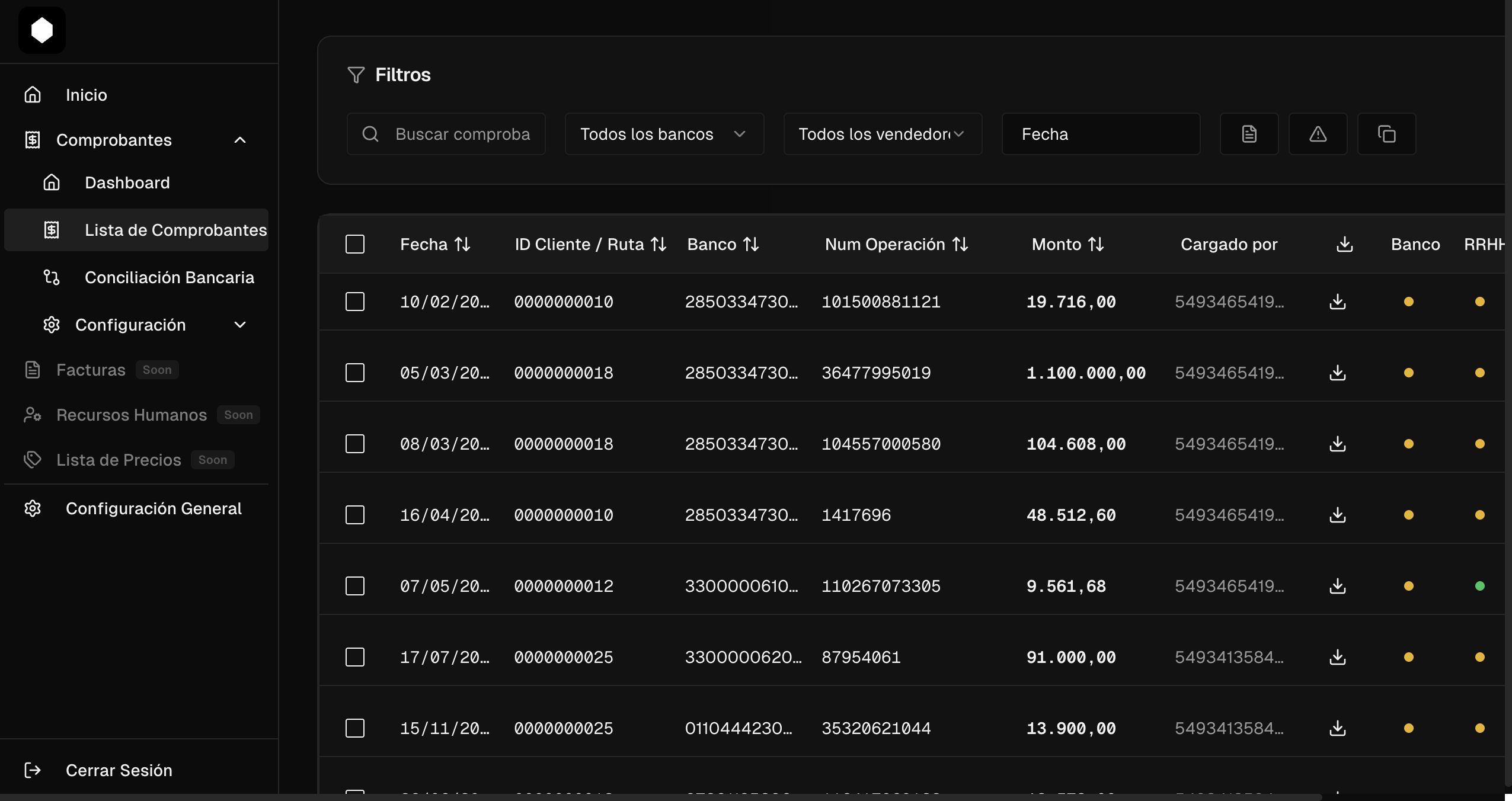Click the Buscar comprobante search field
This screenshot has height=801, width=1512.
462,134
